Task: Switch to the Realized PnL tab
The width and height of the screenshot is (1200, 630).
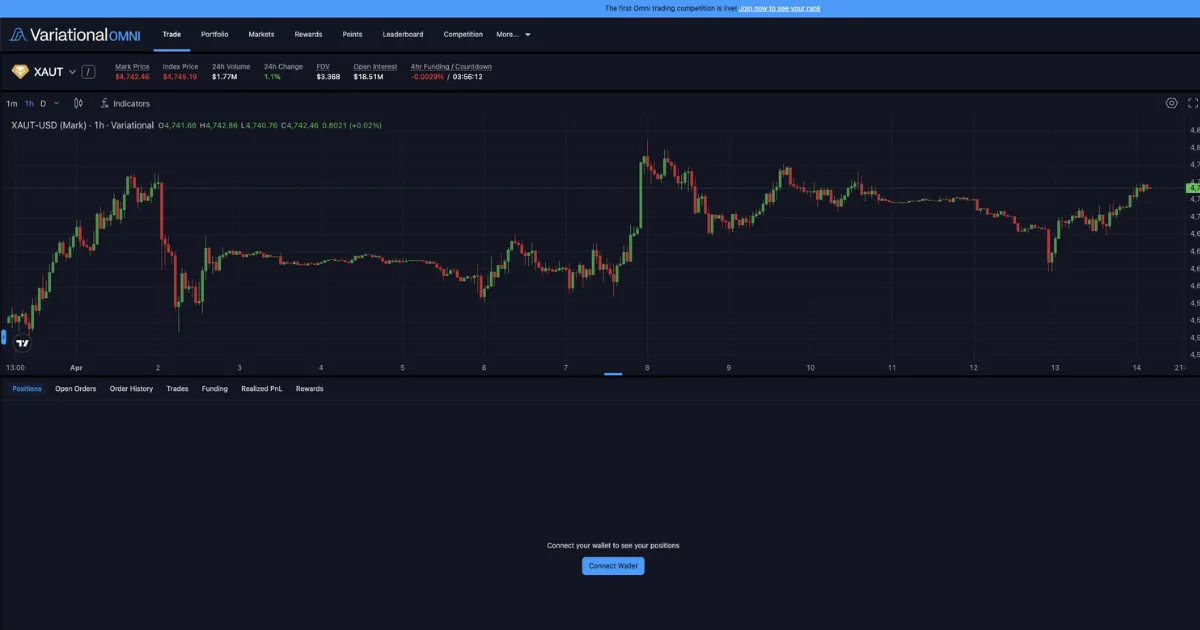Action: [x=261, y=389]
